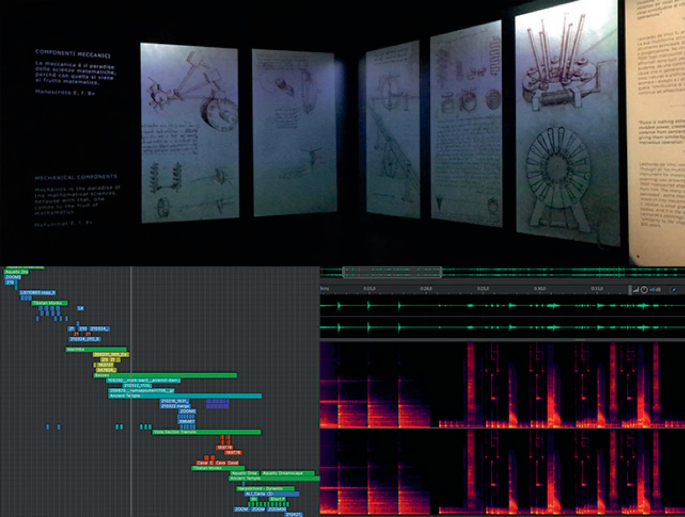The height and width of the screenshot is (517, 685).
Task: Select the Viola Section Tremolo clip
Action: coord(207,432)
